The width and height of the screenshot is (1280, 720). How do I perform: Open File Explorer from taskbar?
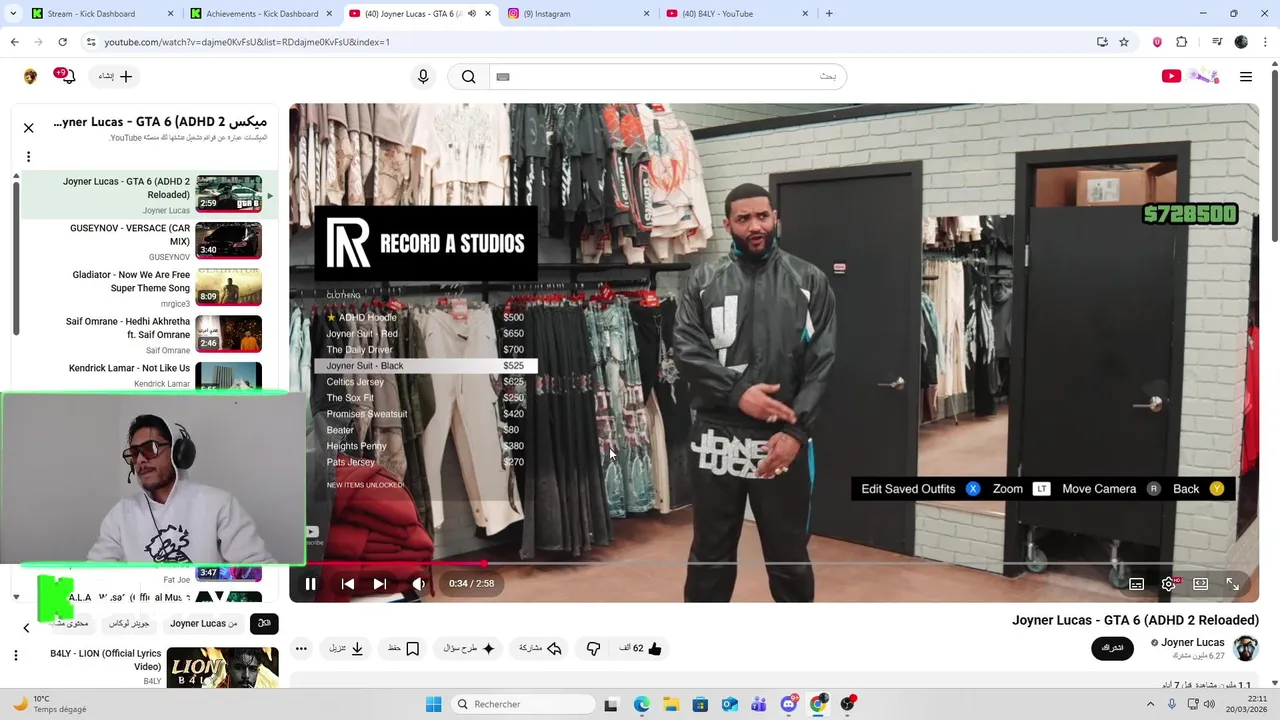coord(670,705)
